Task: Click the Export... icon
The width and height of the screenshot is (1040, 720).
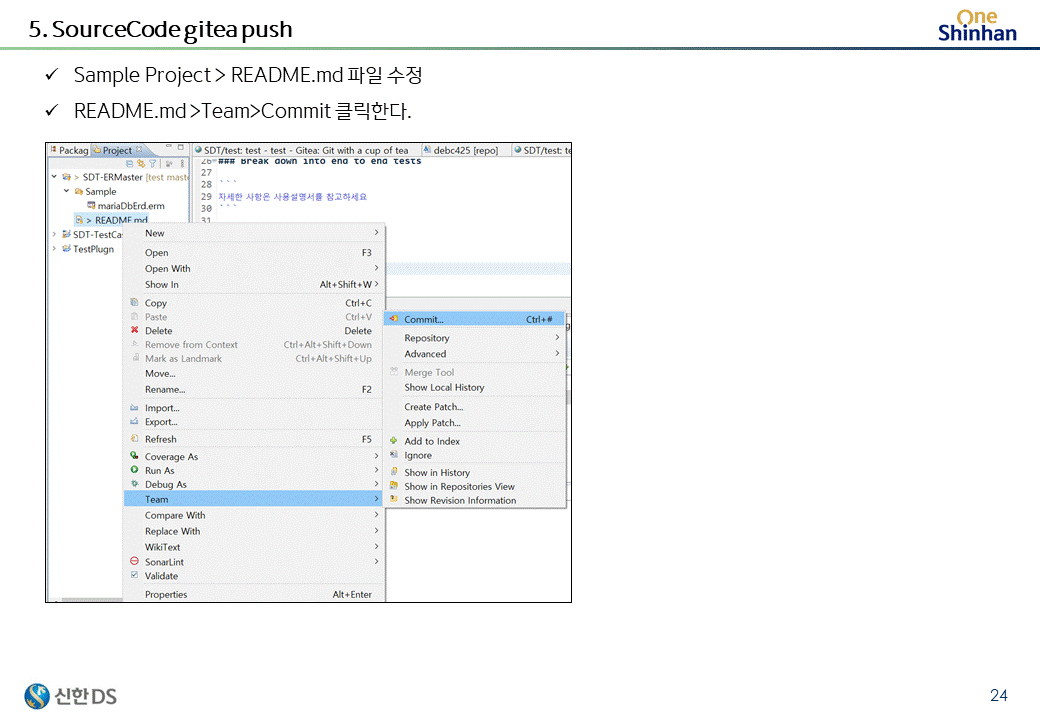Action: coord(135,422)
